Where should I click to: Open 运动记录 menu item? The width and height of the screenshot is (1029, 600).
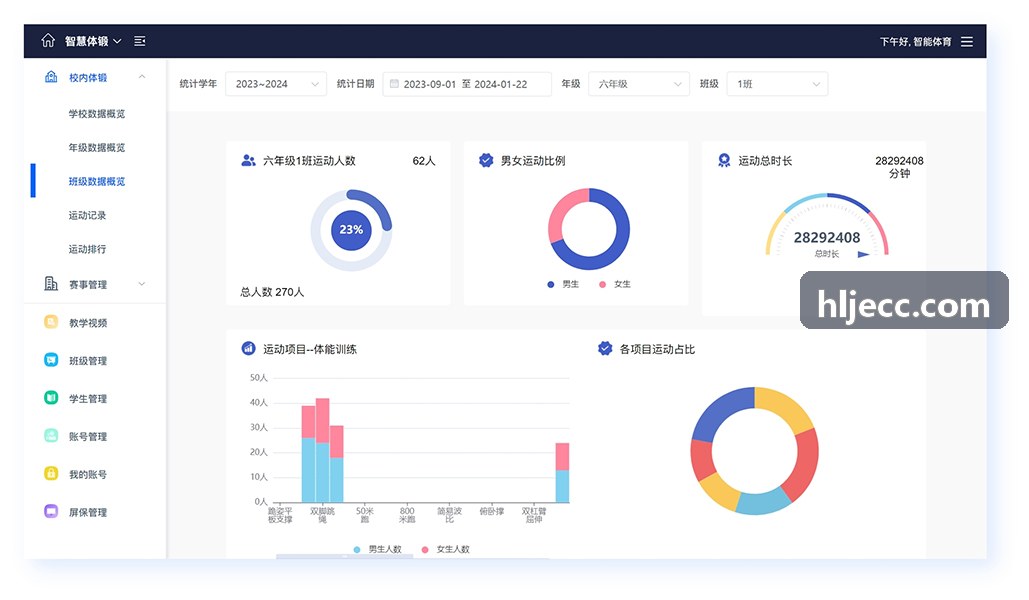point(87,215)
